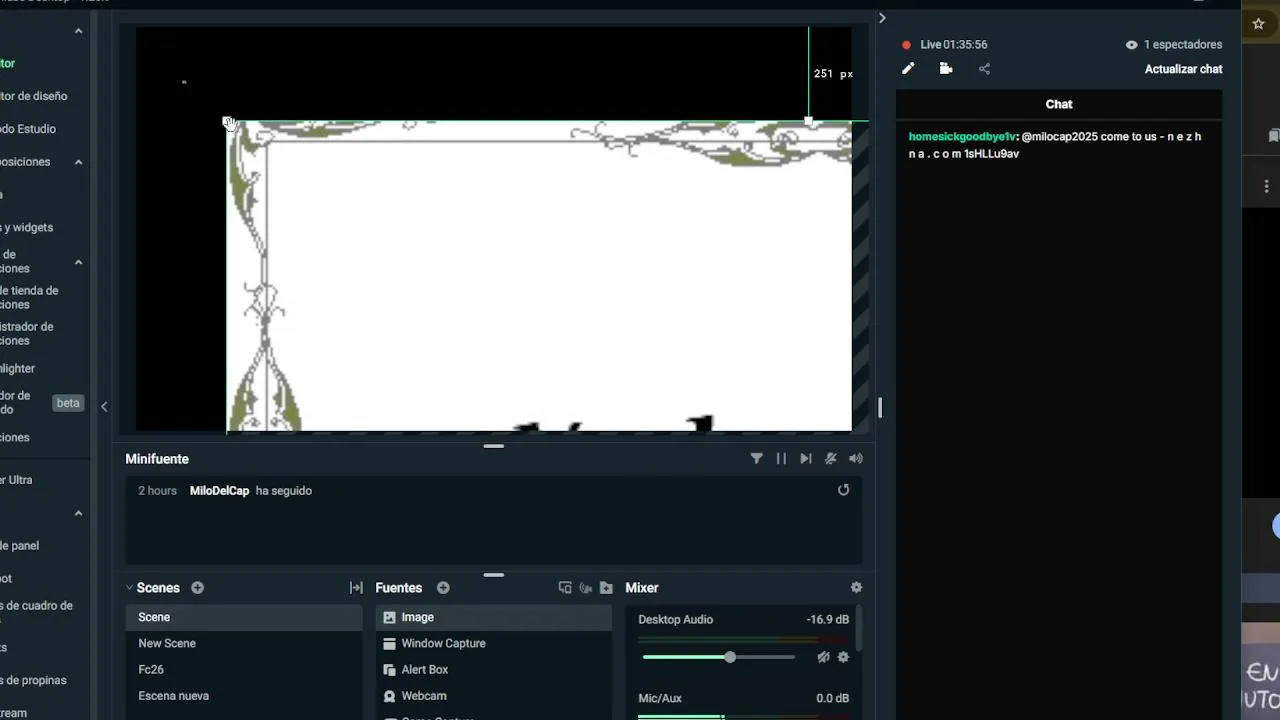Select the Alert Box source
This screenshot has width=1280, height=720.
(x=494, y=669)
